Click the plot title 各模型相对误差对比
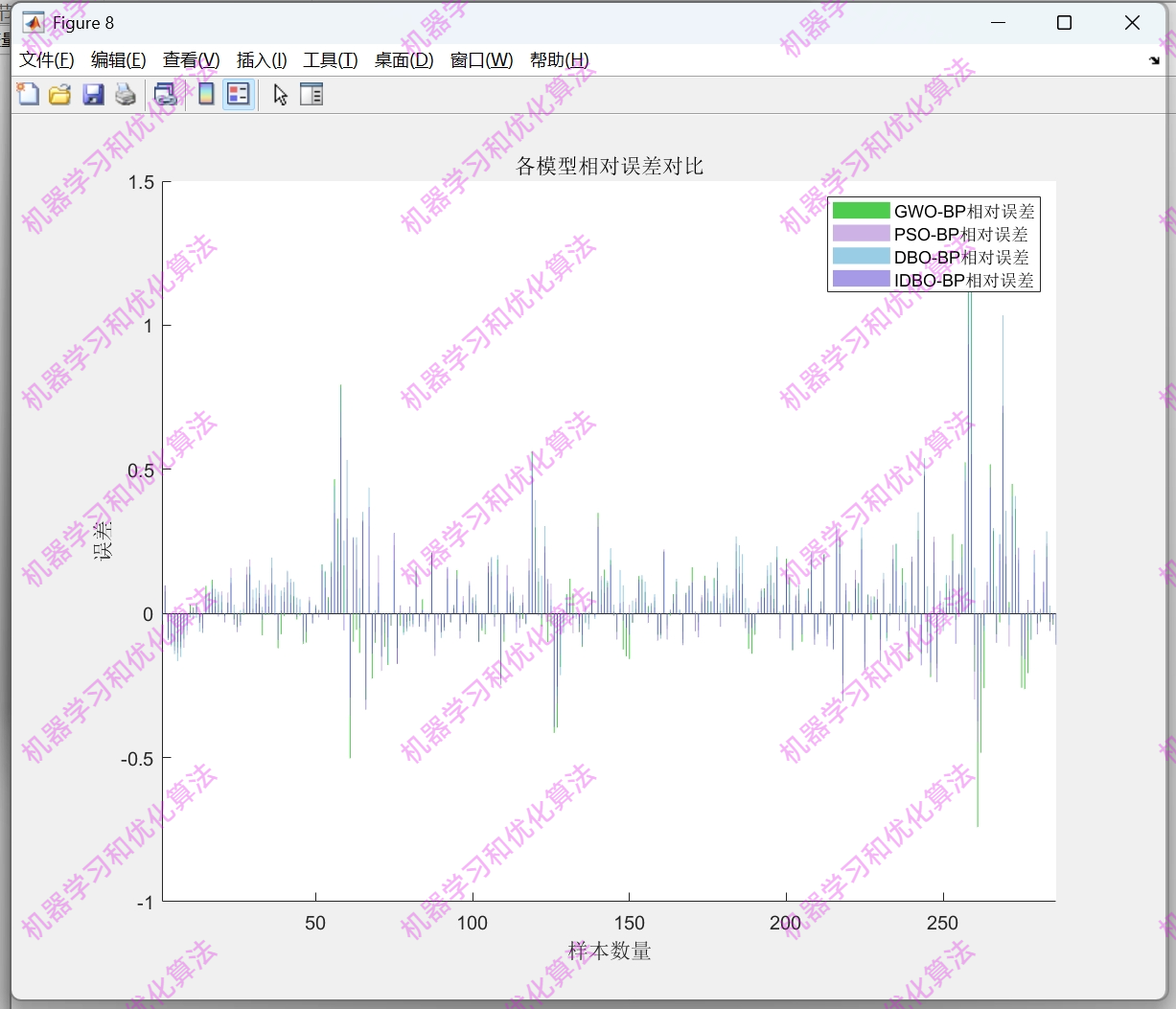1176x1009 pixels. (x=610, y=166)
